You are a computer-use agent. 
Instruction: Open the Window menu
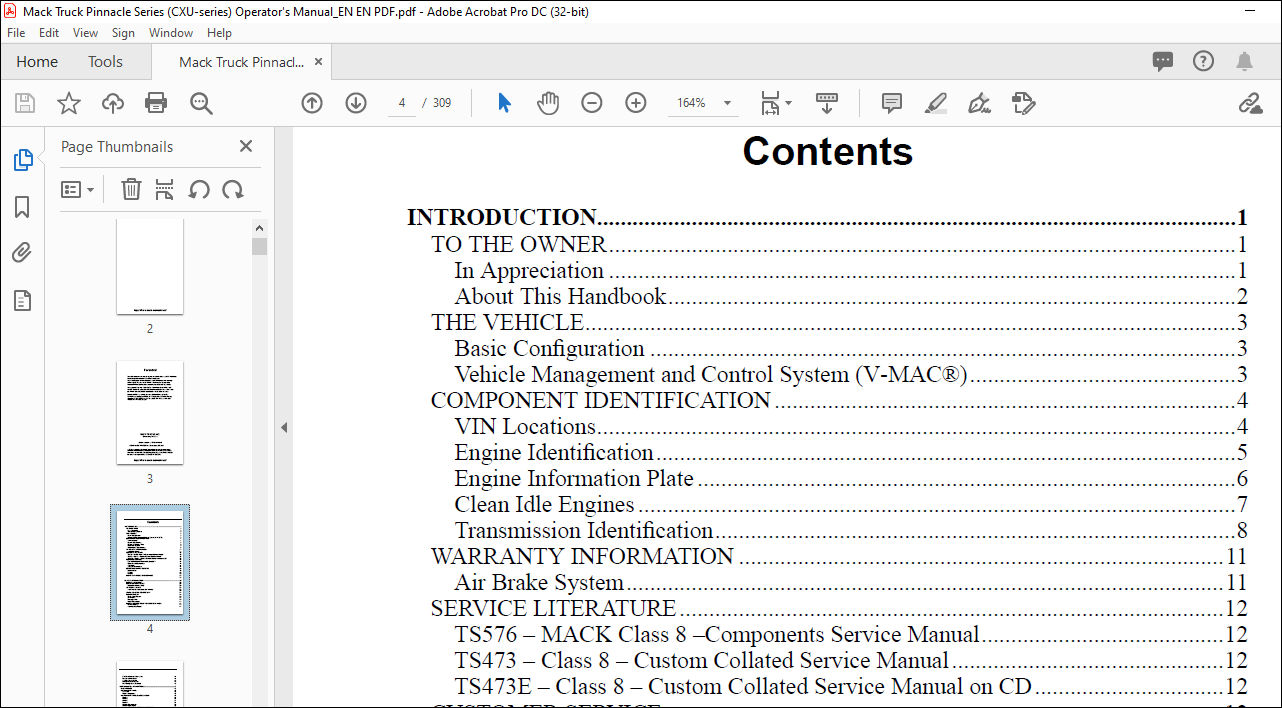click(x=171, y=33)
